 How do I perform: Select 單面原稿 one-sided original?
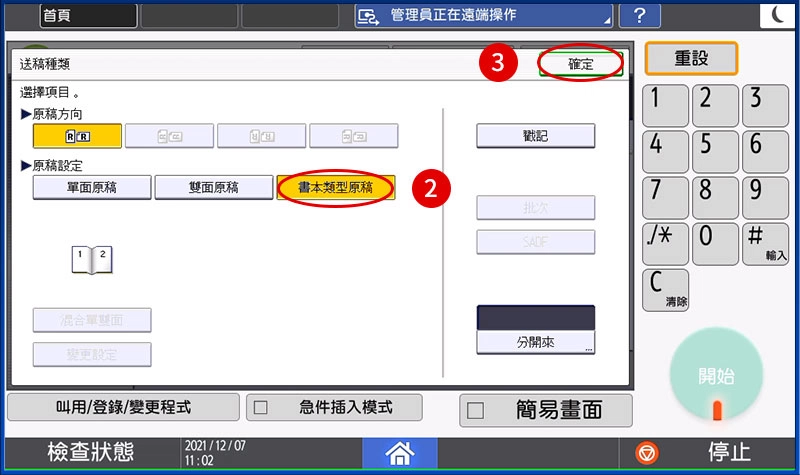92,187
